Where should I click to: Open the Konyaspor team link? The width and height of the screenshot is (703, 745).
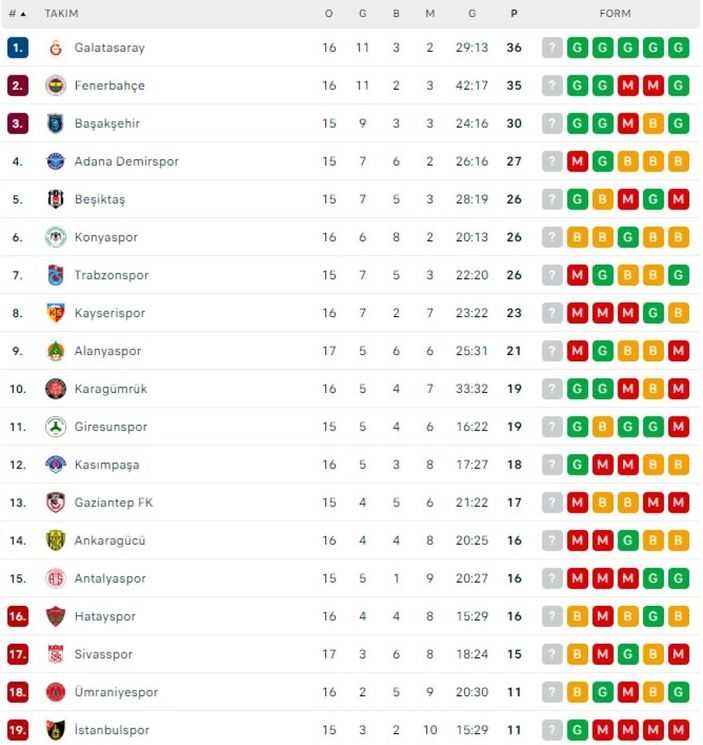(x=106, y=238)
